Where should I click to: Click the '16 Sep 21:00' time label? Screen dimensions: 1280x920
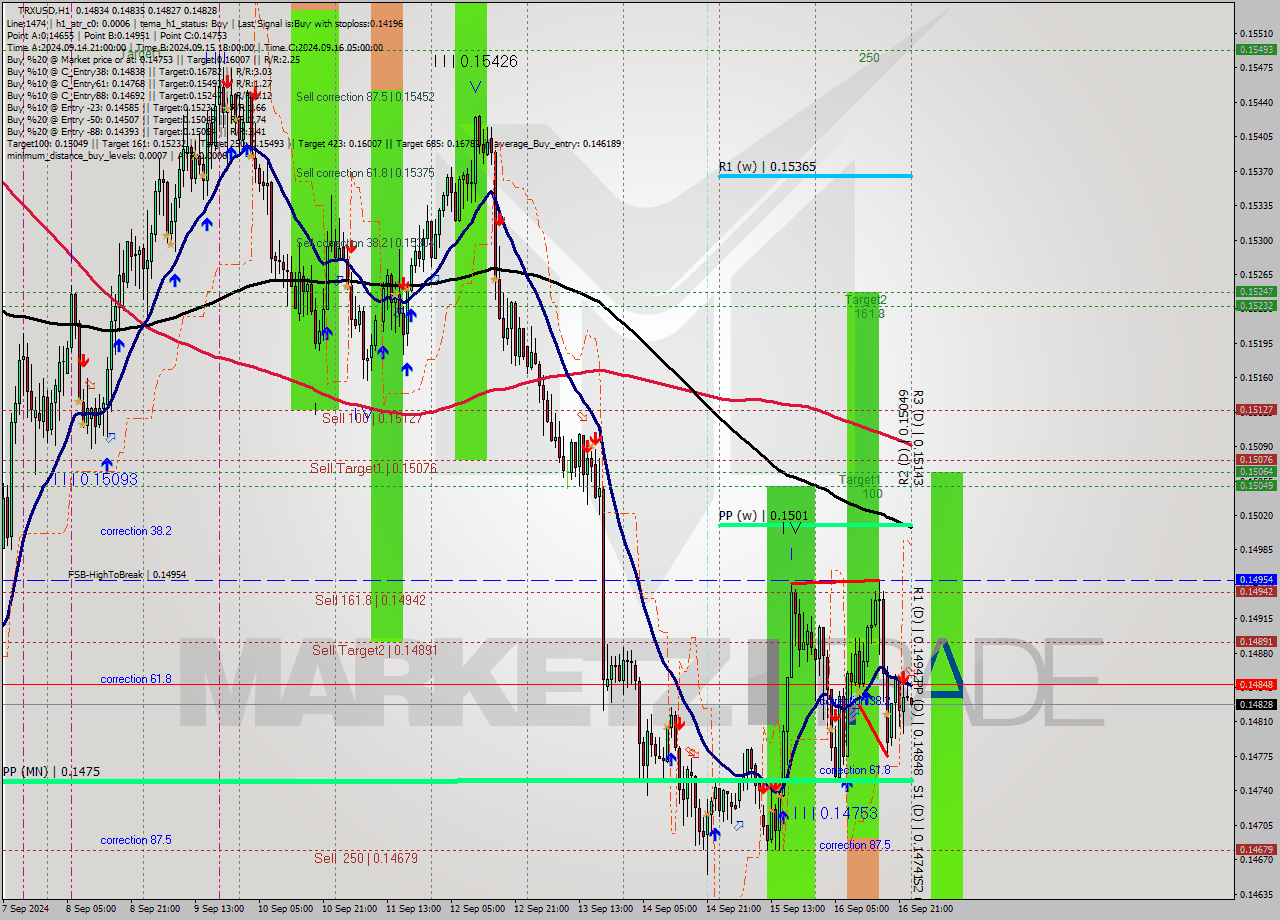point(923,909)
